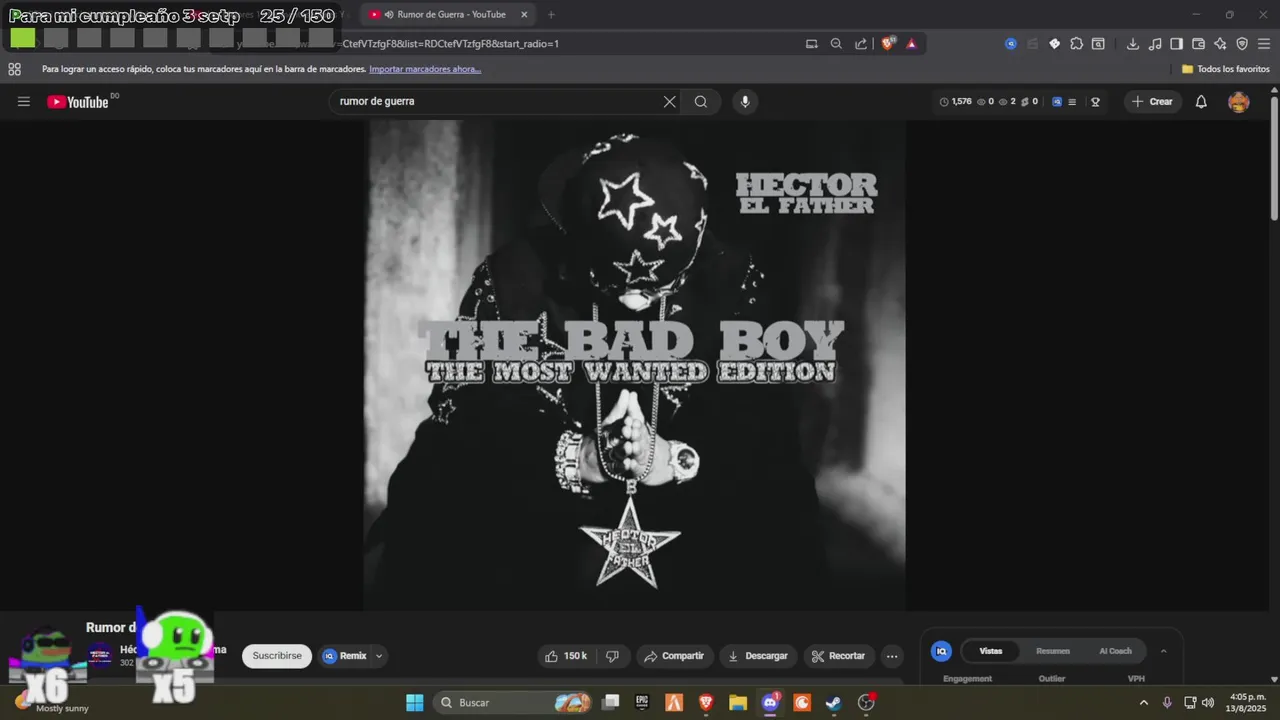Click the vidIQ IQ logo in side panel

[941, 651]
